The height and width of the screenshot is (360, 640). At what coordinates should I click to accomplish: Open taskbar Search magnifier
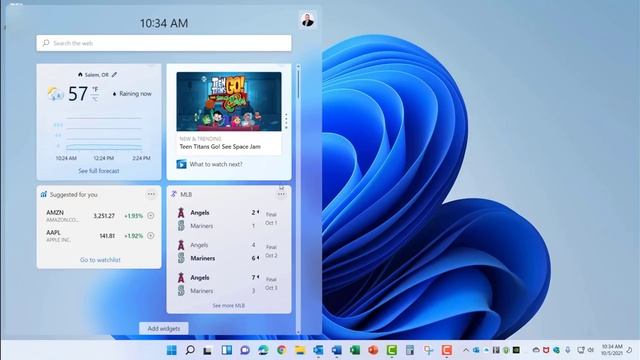190,350
